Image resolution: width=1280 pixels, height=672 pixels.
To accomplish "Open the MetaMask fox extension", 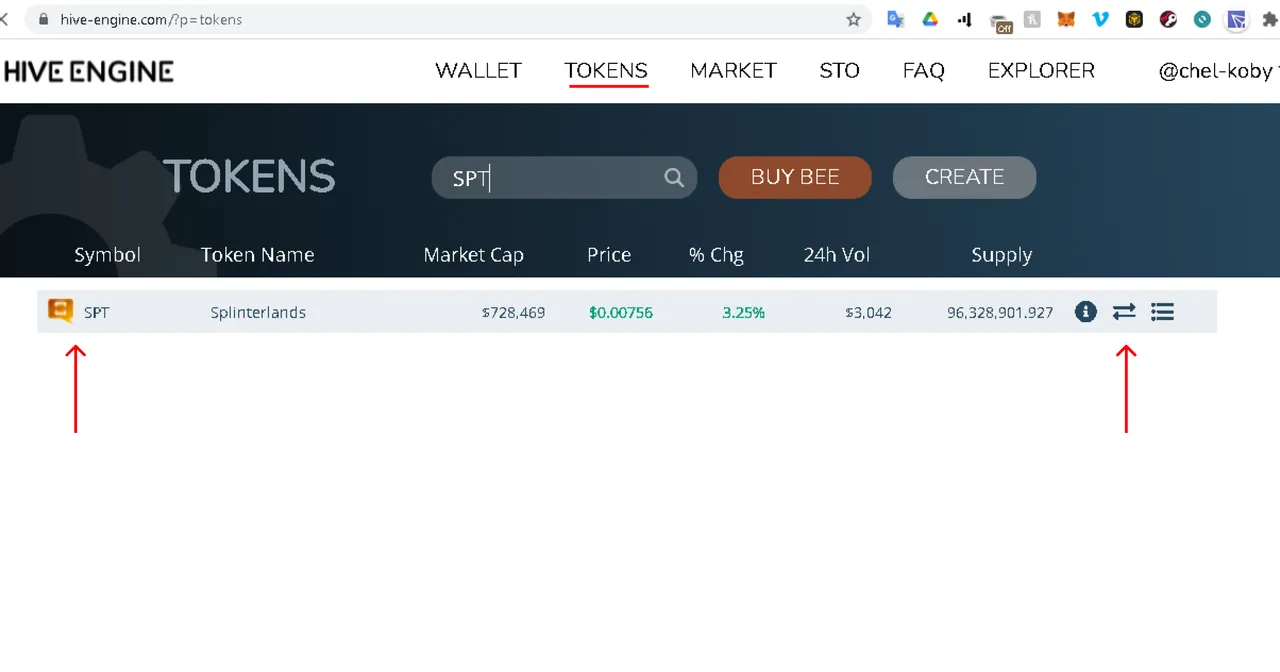I will pos(1067,19).
